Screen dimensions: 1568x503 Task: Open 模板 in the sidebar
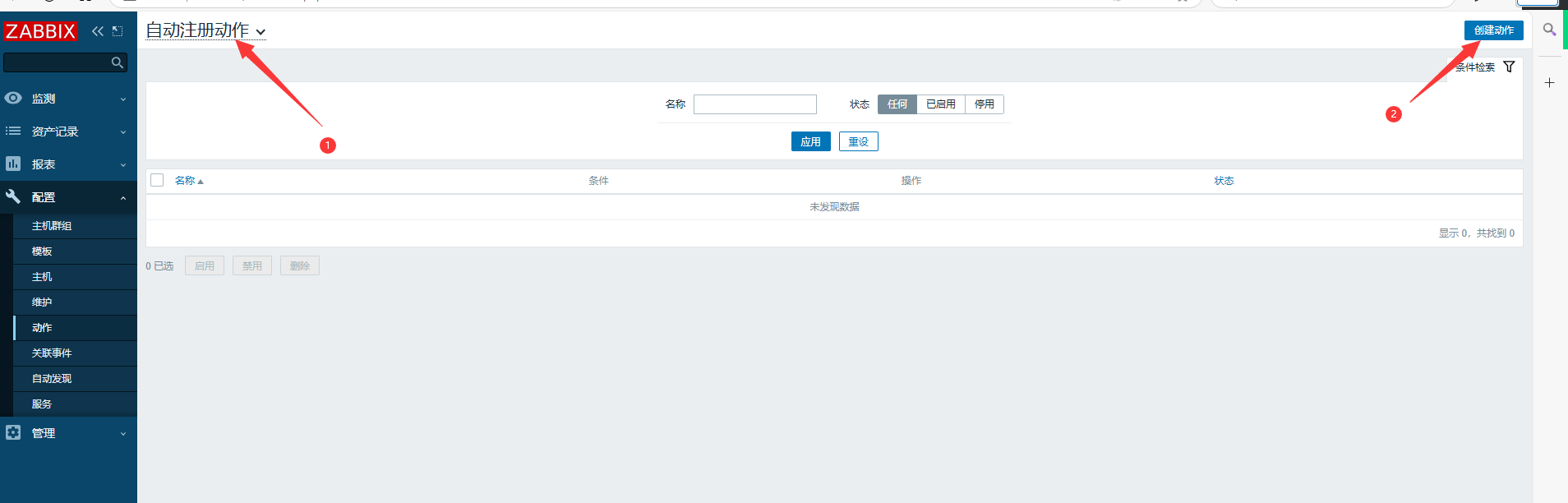click(x=75, y=251)
